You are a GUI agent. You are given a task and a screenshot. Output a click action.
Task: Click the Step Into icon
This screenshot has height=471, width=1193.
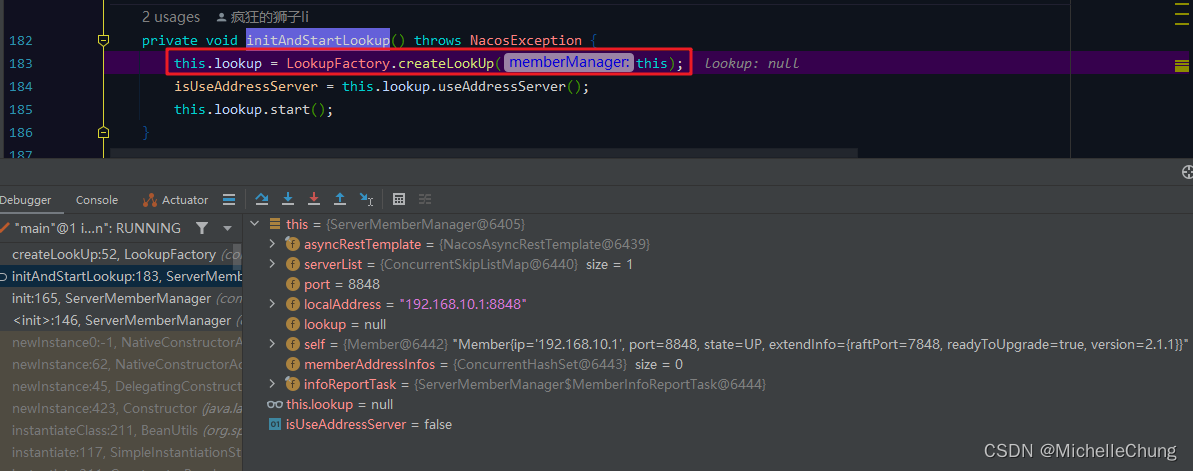[x=288, y=199]
